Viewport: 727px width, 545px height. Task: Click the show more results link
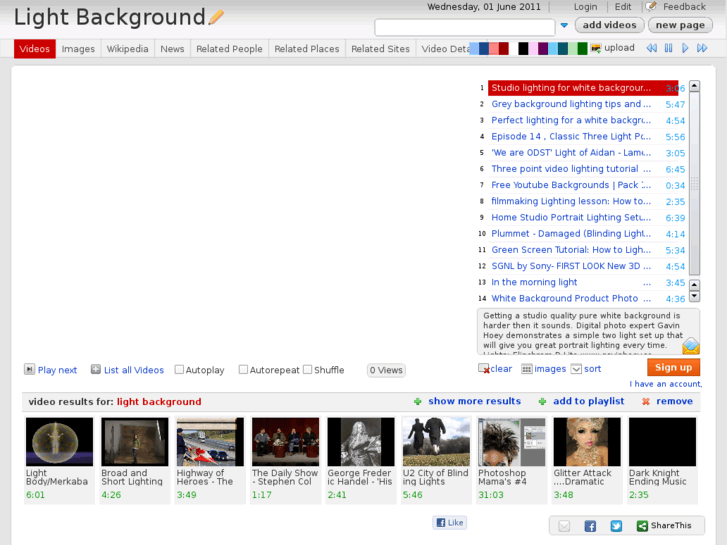point(474,401)
